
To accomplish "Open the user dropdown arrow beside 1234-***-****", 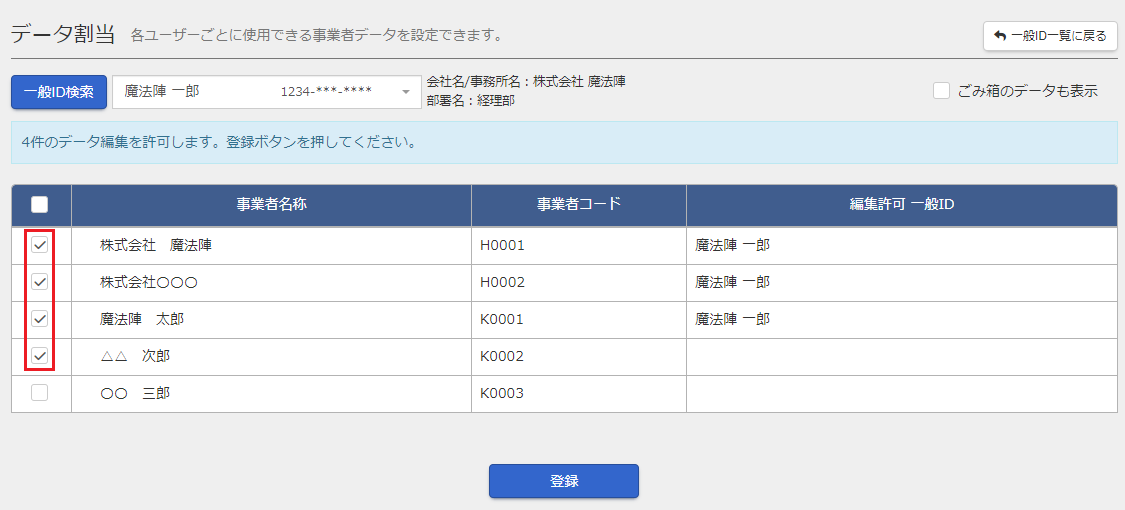I will (x=405, y=93).
